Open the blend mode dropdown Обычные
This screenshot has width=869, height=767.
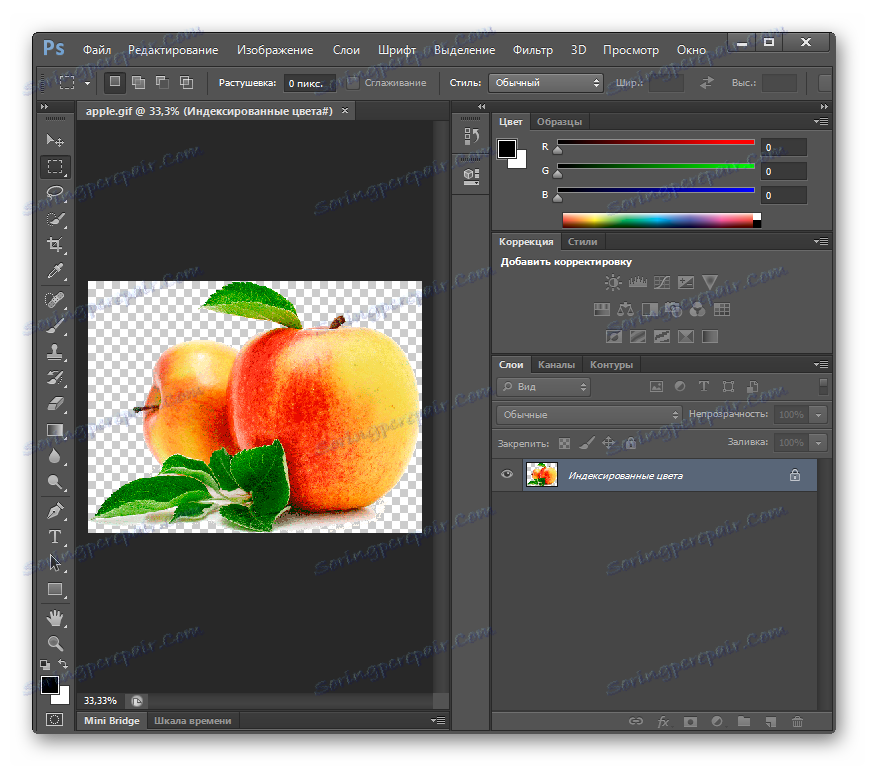[588, 414]
